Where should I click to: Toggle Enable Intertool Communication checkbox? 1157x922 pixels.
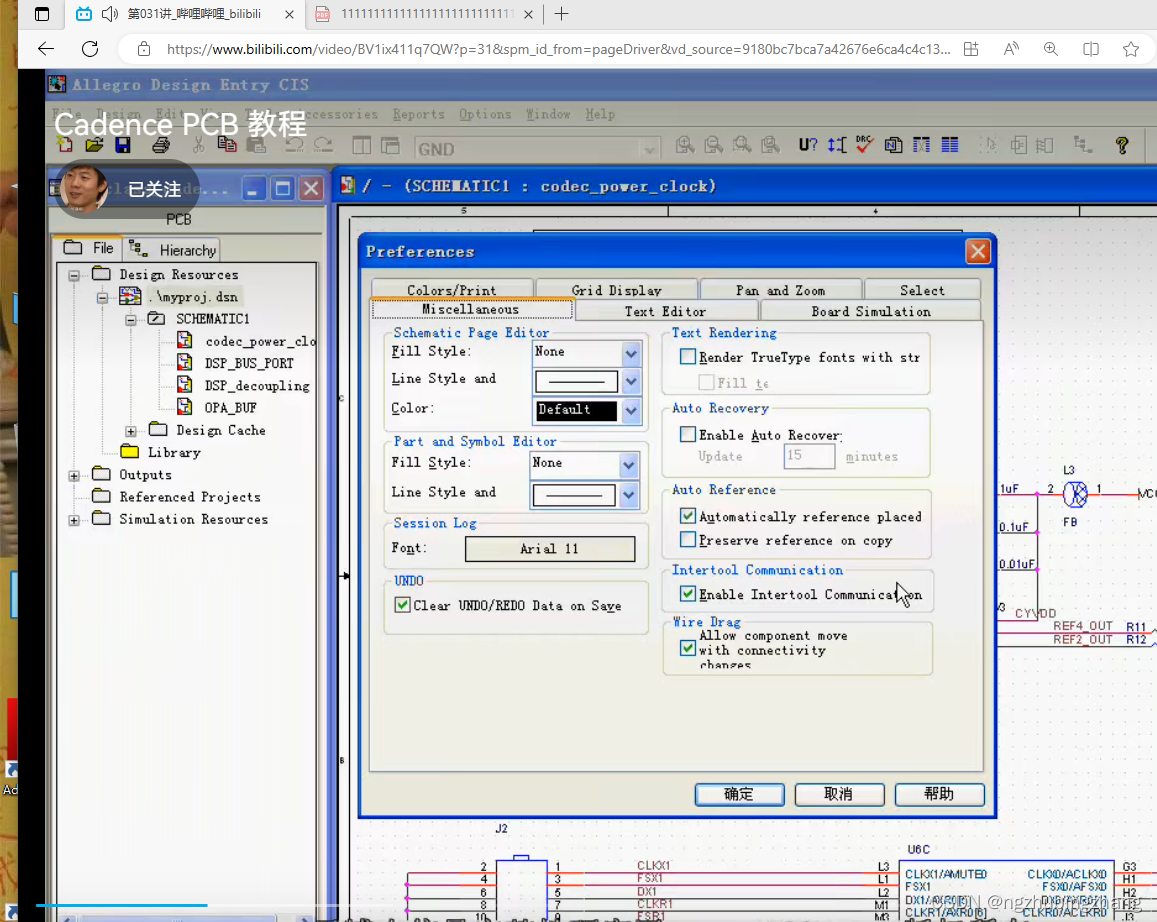688,594
